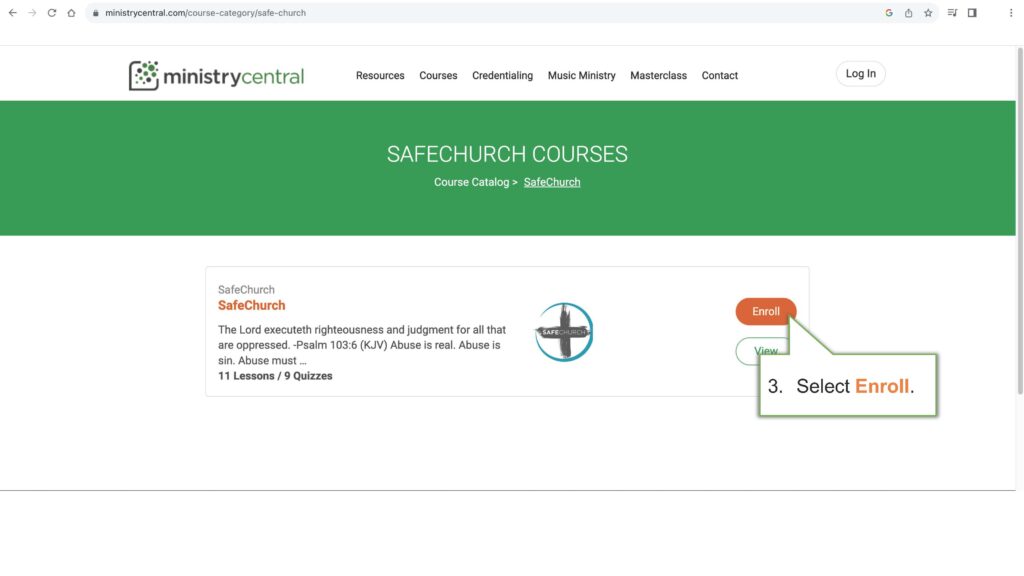Click the ministrycentral logo
The height and width of the screenshot is (576, 1024).
pos(216,76)
